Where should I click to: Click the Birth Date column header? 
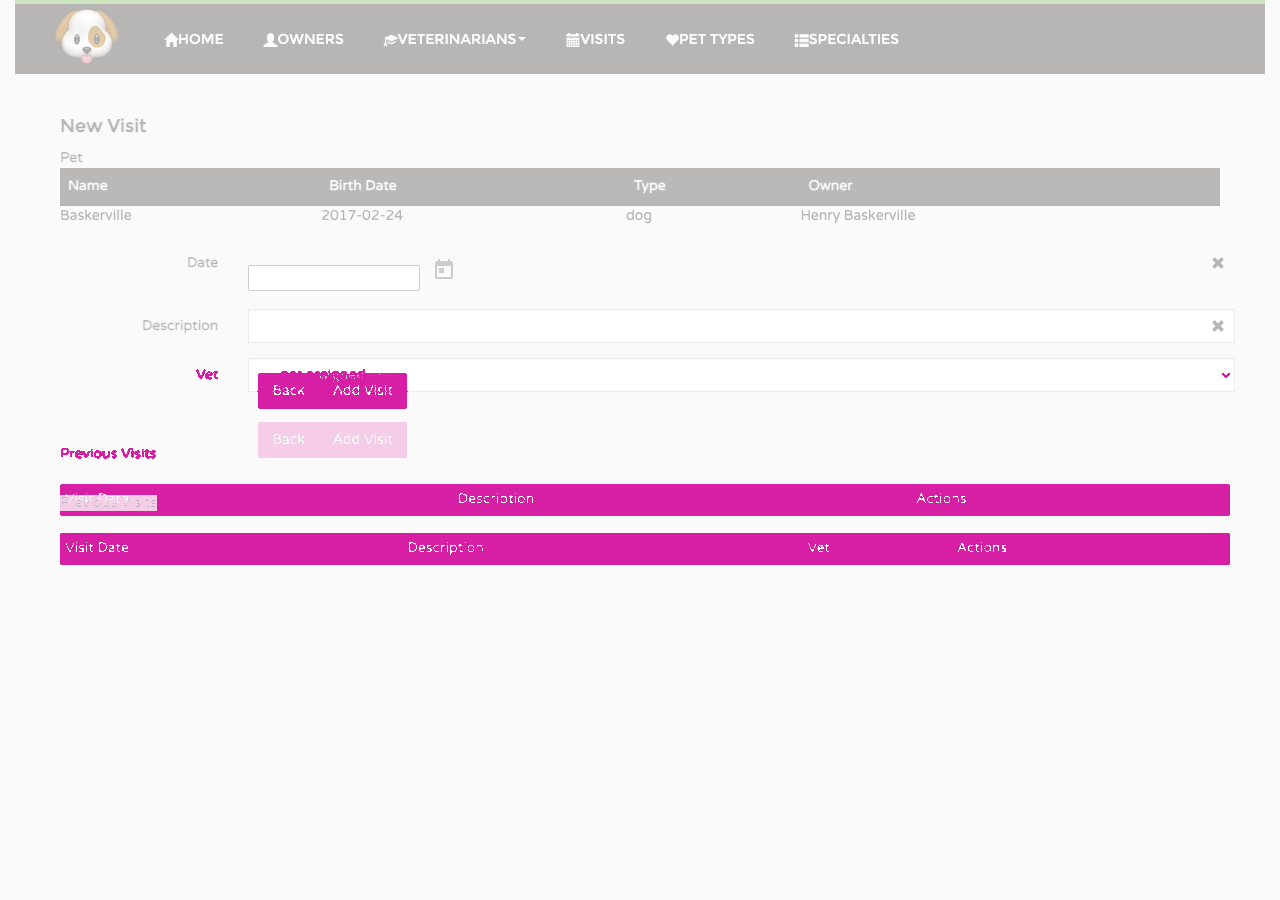coord(363,186)
